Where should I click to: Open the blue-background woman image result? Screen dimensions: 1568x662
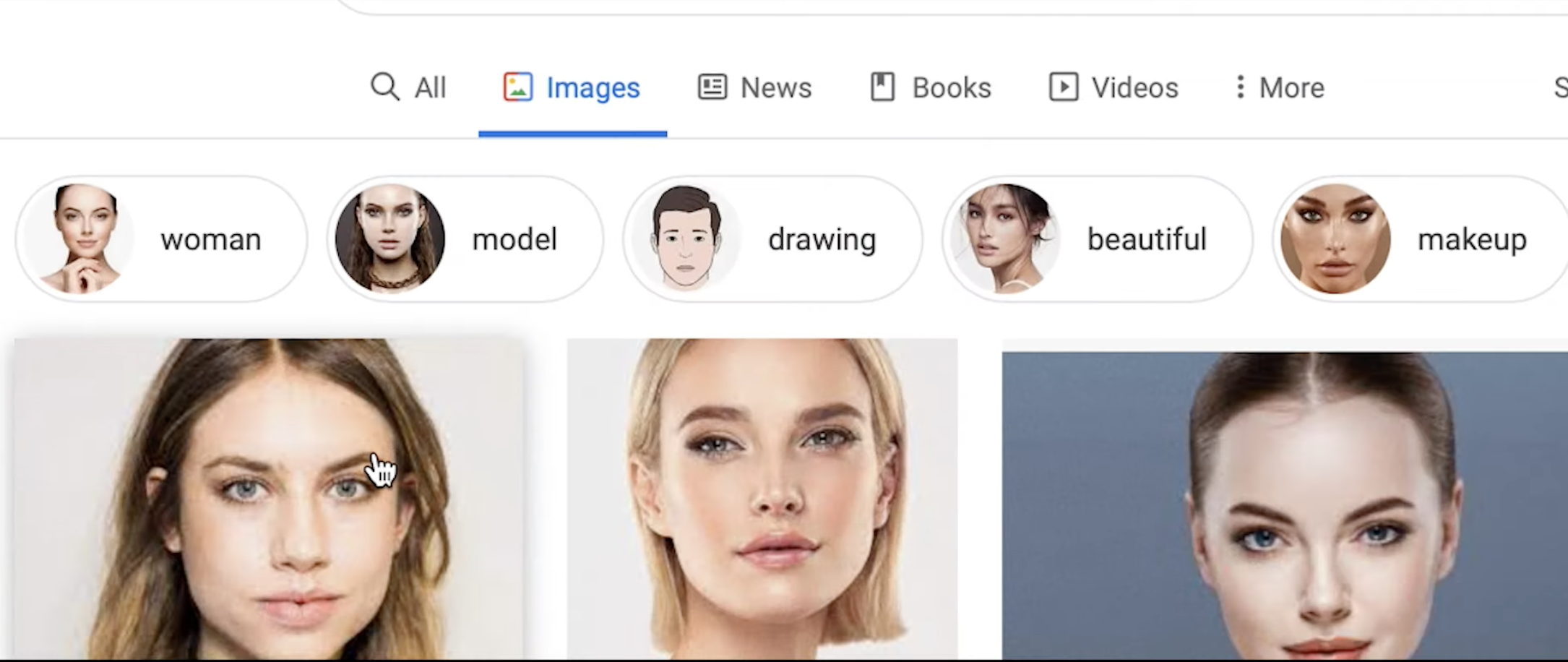click(1285, 506)
